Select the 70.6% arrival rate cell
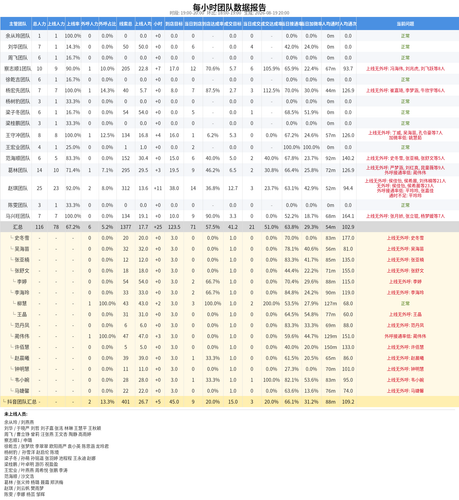The width and height of the screenshot is (459, 500). [x=213, y=69]
